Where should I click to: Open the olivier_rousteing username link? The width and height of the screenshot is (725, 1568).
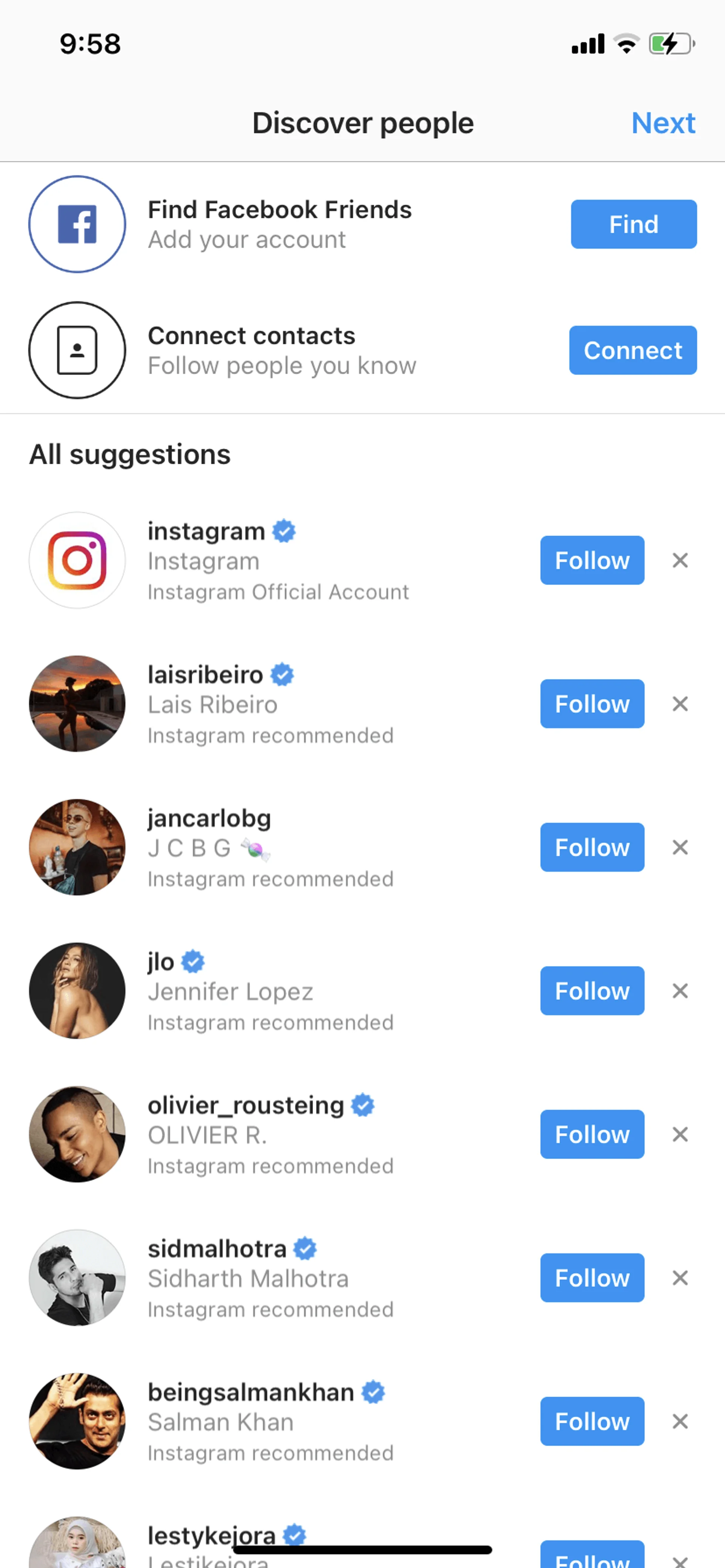(245, 1105)
